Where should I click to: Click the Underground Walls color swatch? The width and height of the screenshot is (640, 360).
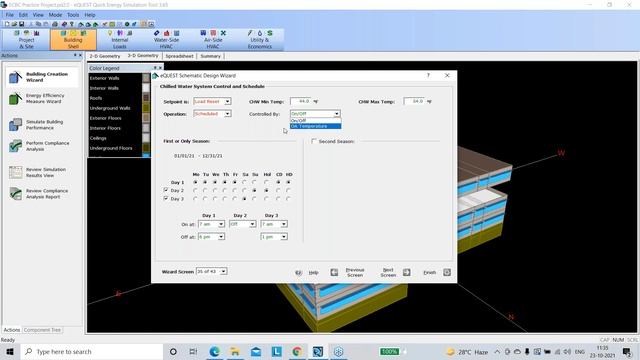coord(146,108)
